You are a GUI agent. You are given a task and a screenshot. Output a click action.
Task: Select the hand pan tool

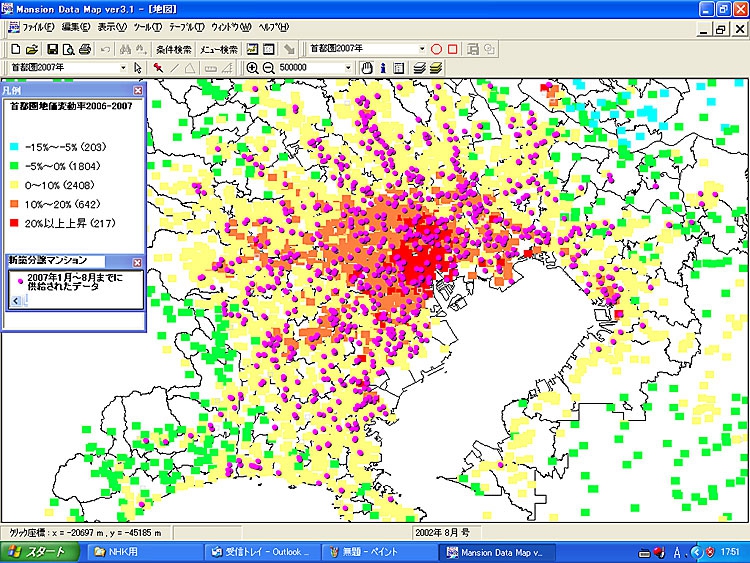[x=367, y=68]
